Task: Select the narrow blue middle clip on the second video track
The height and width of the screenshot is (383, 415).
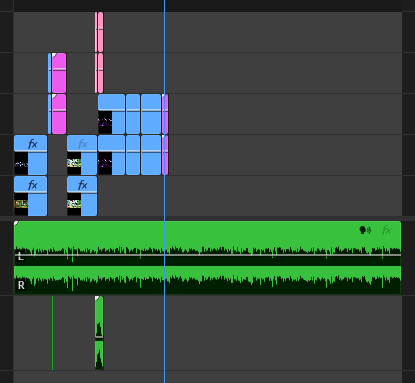Action: [133, 155]
